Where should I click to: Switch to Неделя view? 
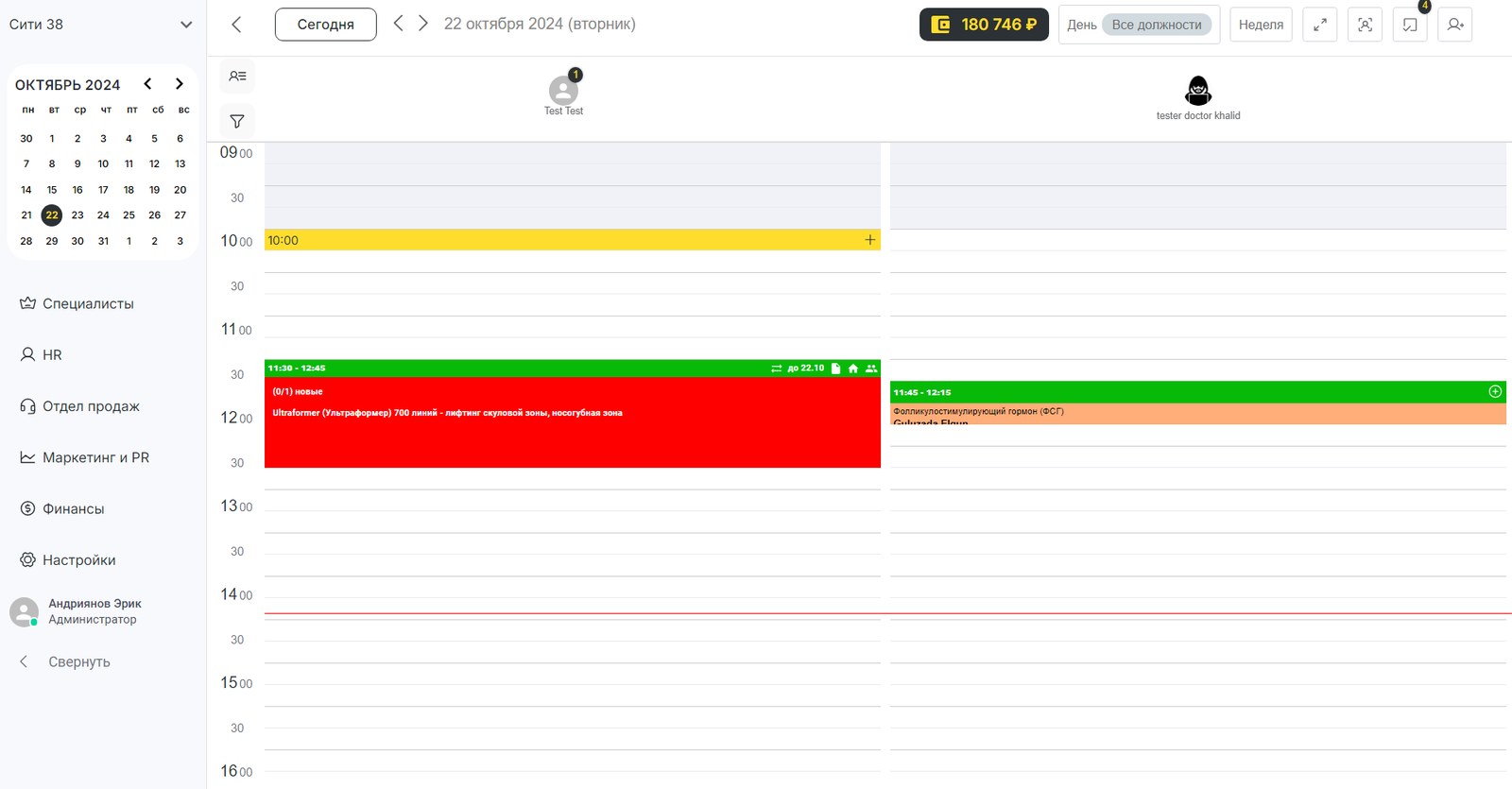click(x=1261, y=25)
